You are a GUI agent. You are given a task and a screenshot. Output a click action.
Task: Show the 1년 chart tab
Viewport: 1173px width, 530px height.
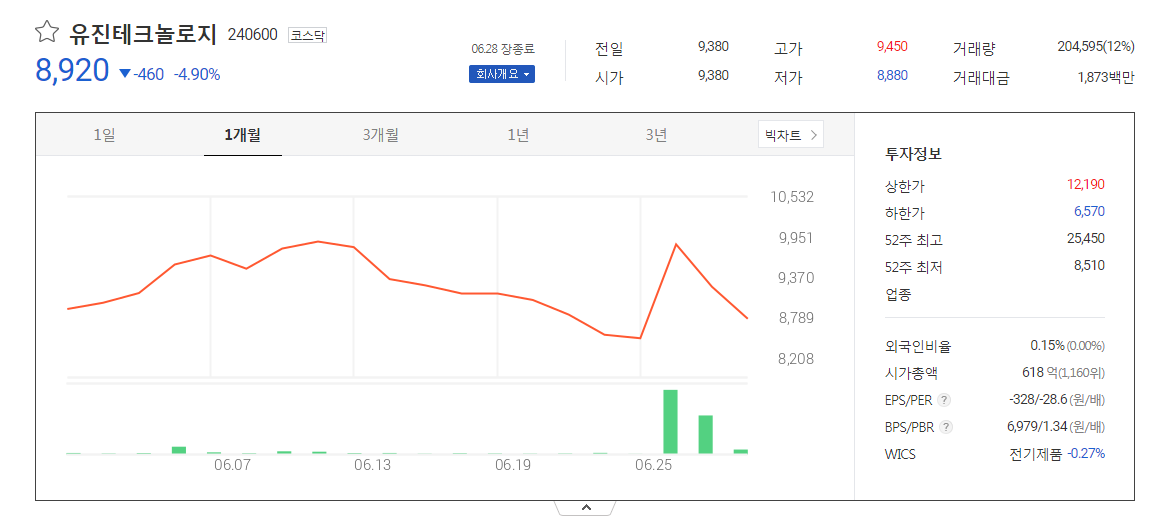518,135
